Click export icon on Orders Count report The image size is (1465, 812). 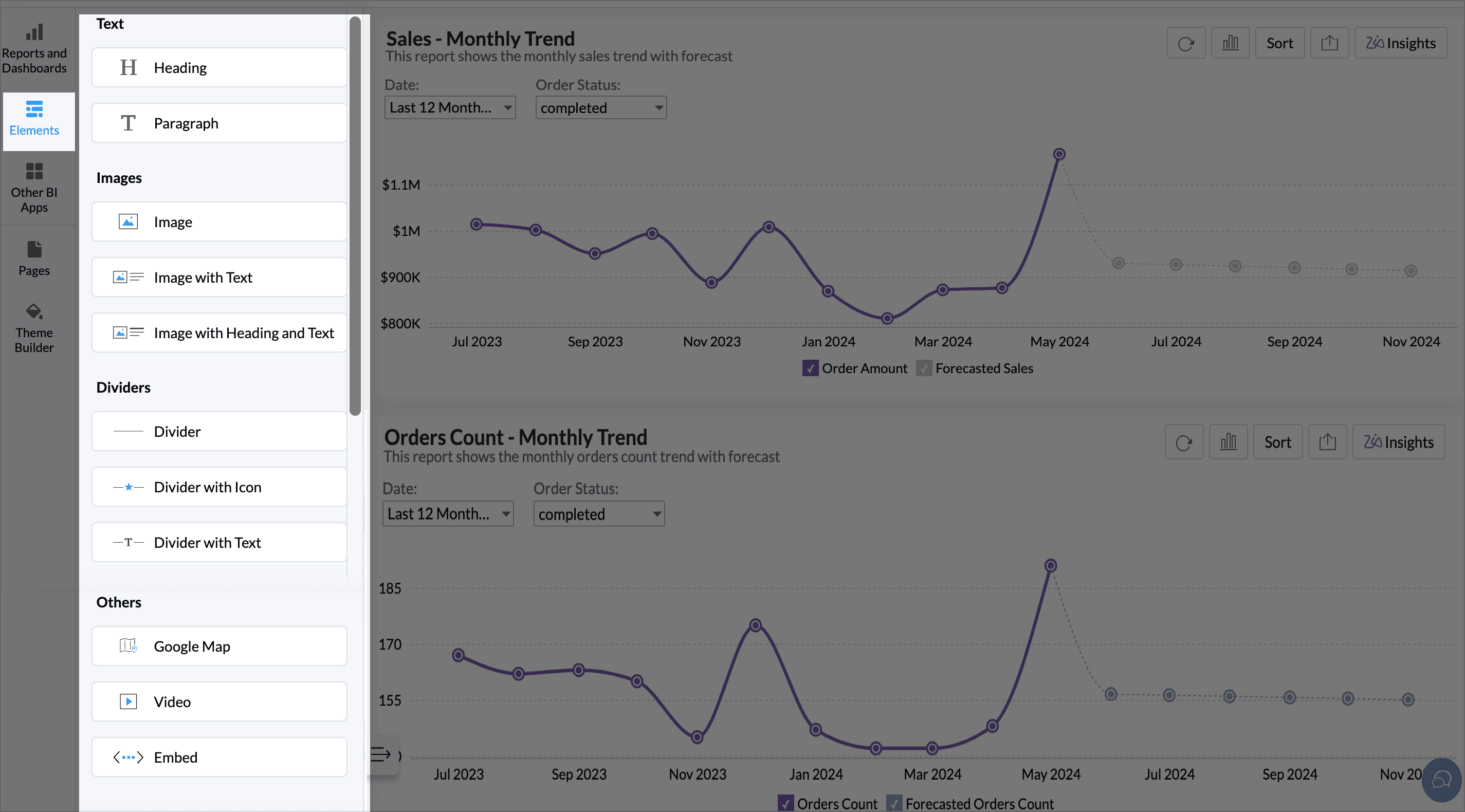click(1327, 442)
